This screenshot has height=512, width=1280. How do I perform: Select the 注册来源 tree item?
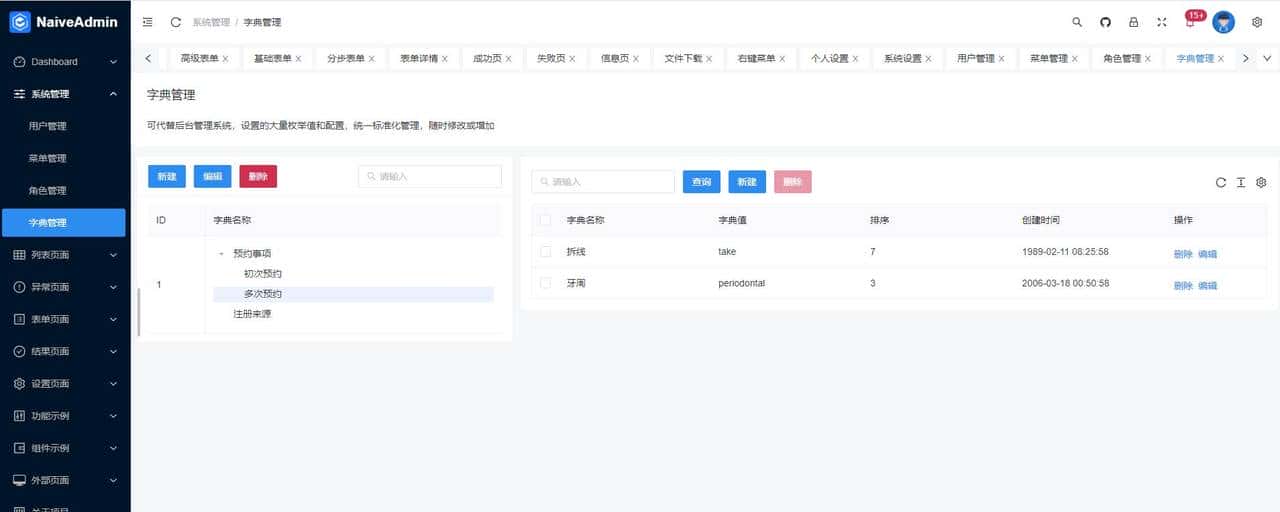tap(252, 314)
